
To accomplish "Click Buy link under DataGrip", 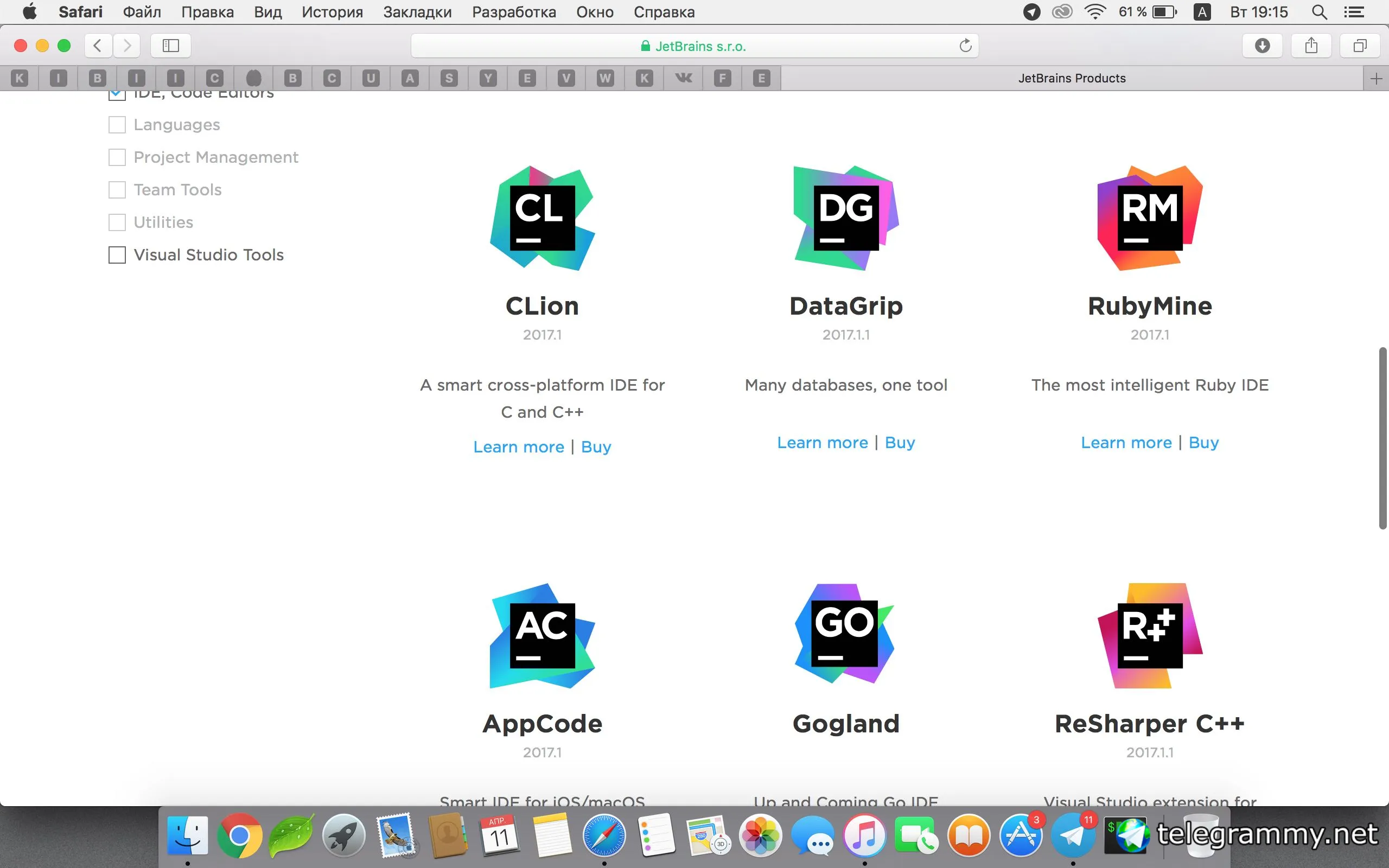I will point(900,443).
